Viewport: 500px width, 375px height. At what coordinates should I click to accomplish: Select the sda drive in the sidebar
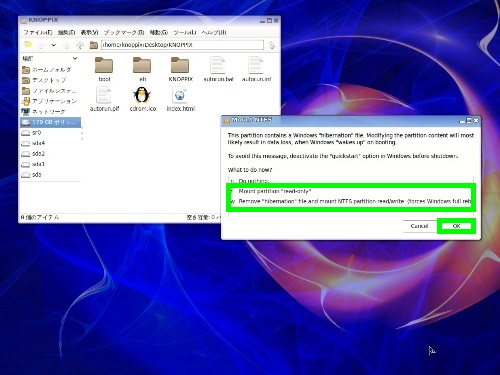[50, 175]
